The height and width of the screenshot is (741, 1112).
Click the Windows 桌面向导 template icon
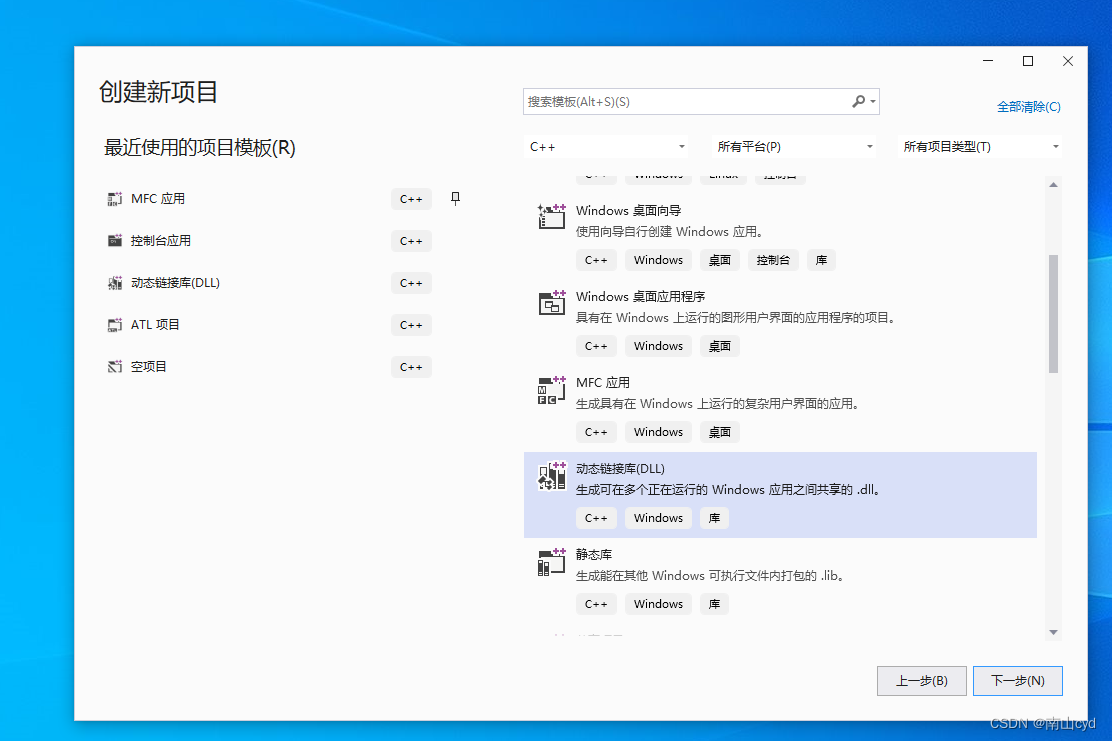tap(552, 217)
